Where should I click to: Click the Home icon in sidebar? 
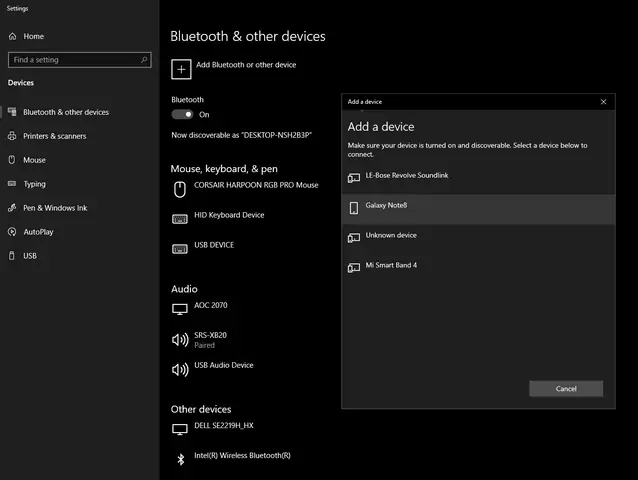pos(13,36)
